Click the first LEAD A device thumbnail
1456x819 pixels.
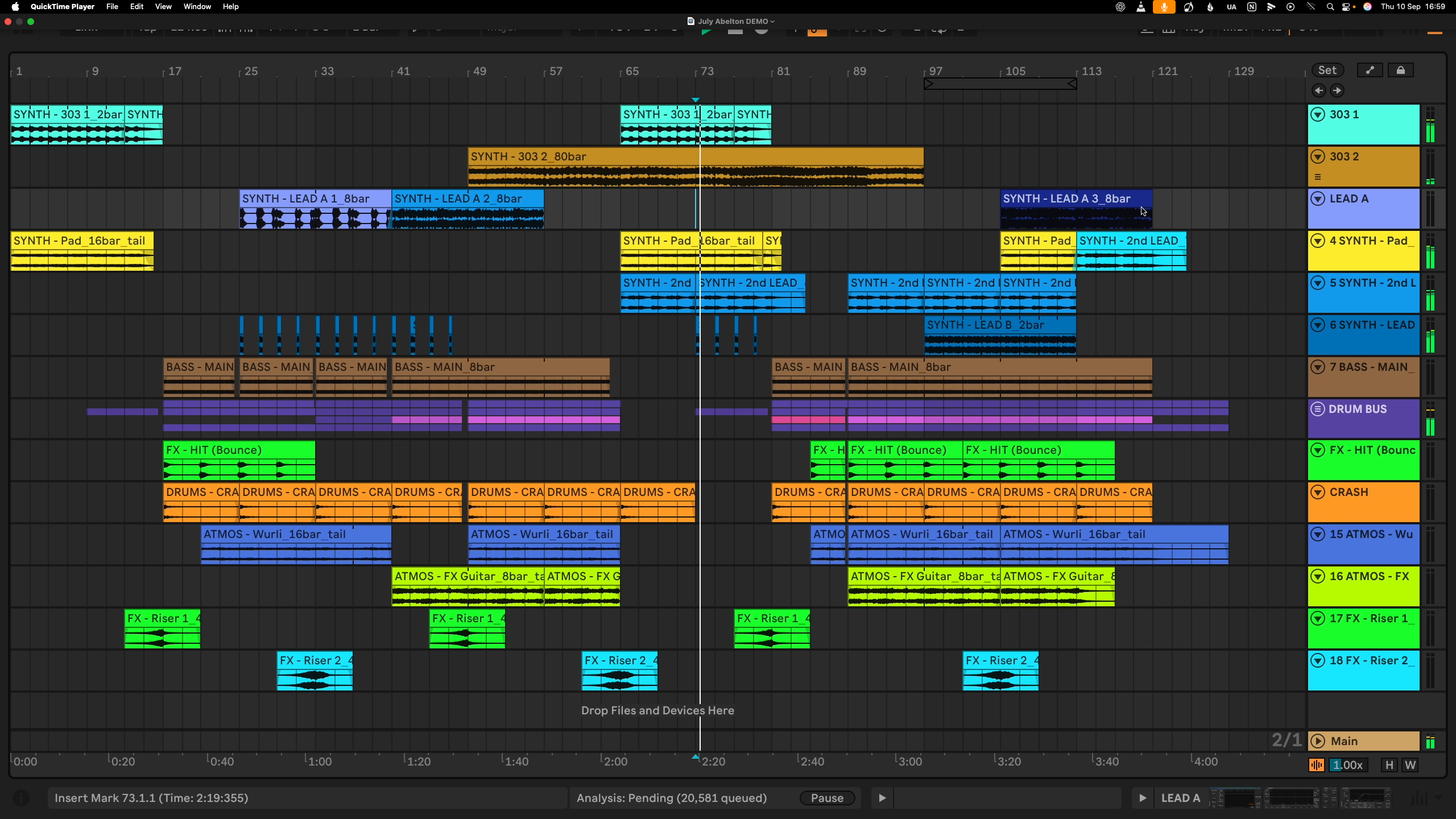[x=1235, y=798]
